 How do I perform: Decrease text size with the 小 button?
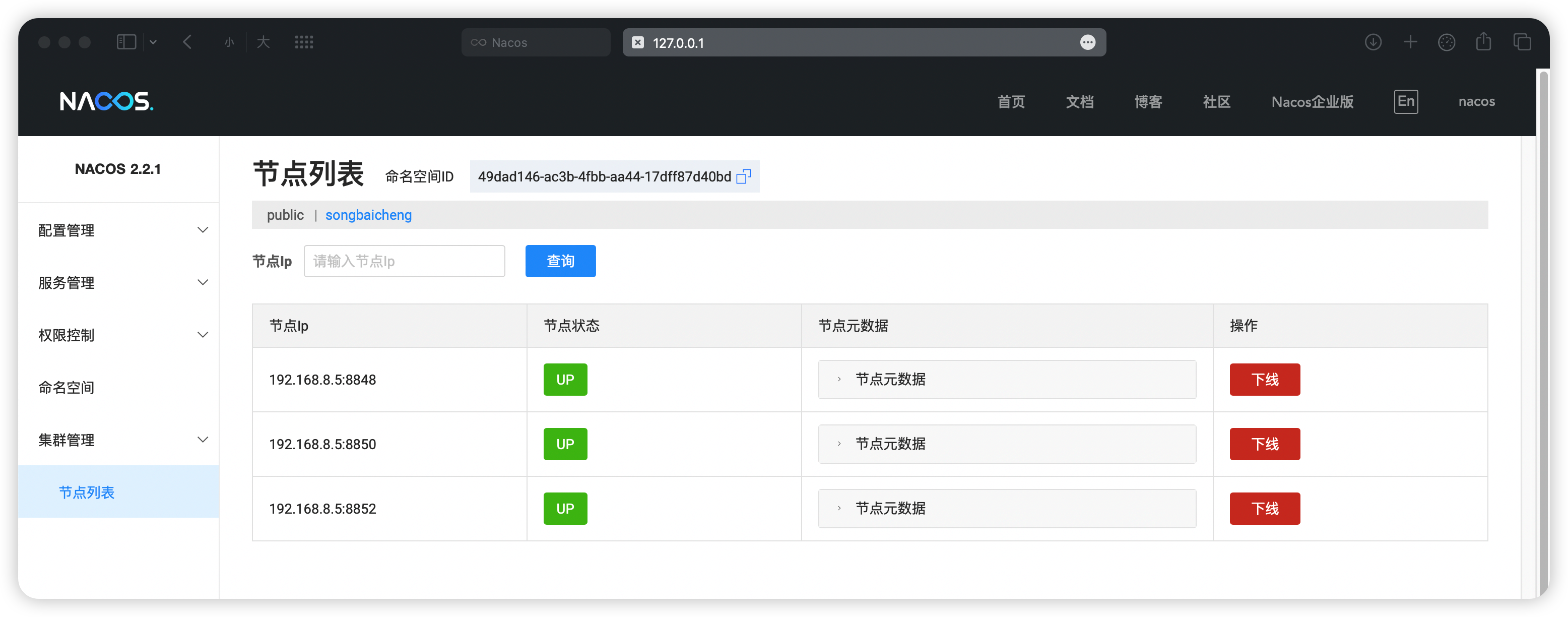click(229, 42)
